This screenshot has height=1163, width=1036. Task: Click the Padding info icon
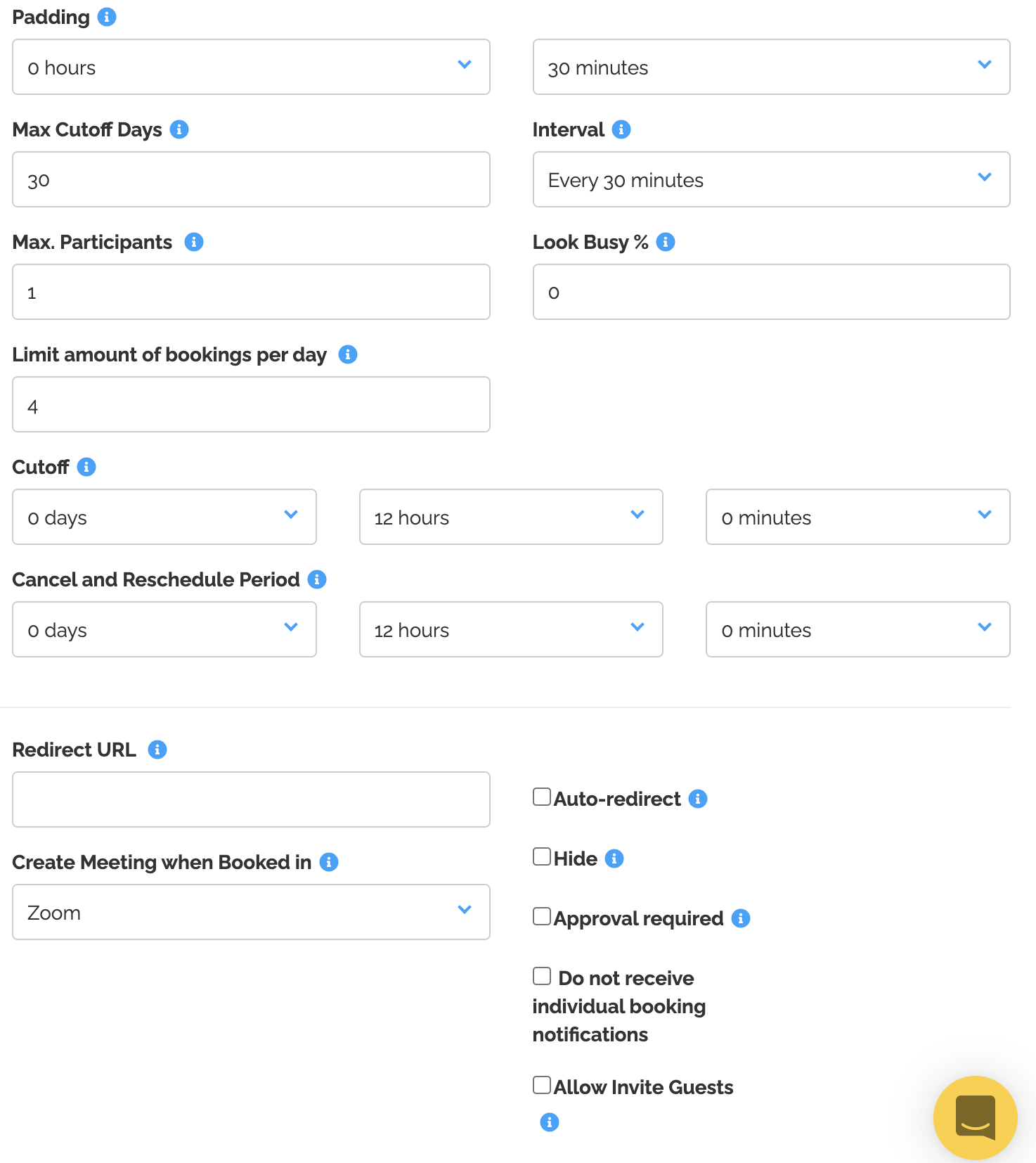point(107,17)
